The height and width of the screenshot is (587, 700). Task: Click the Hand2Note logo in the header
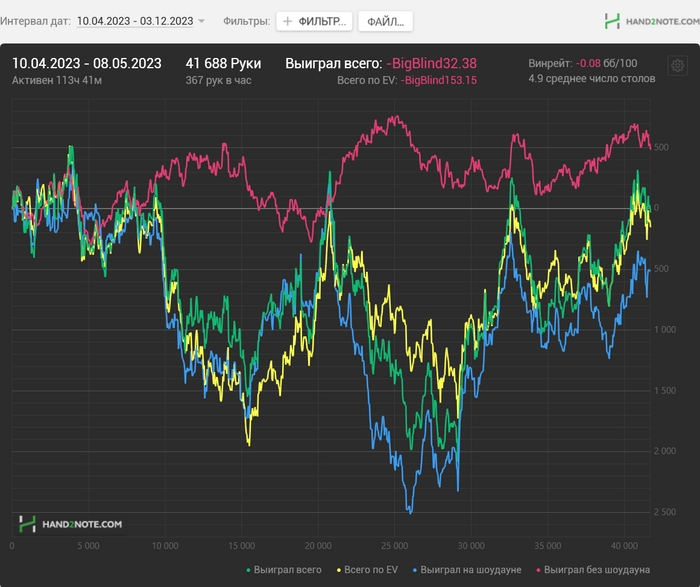click(652, 21)
